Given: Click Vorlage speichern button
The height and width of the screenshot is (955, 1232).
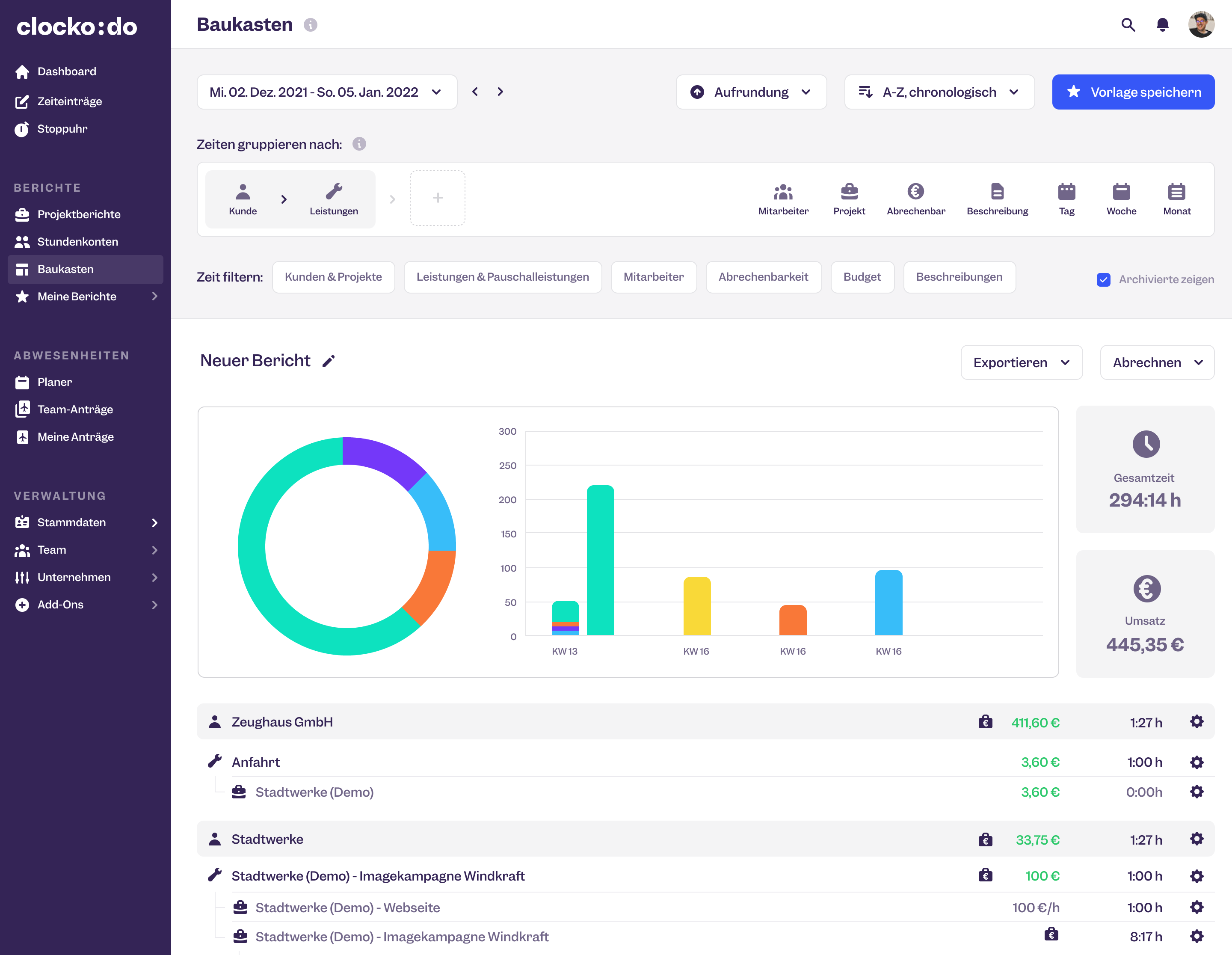Looking at the screenshot, I should (1135, 91).
